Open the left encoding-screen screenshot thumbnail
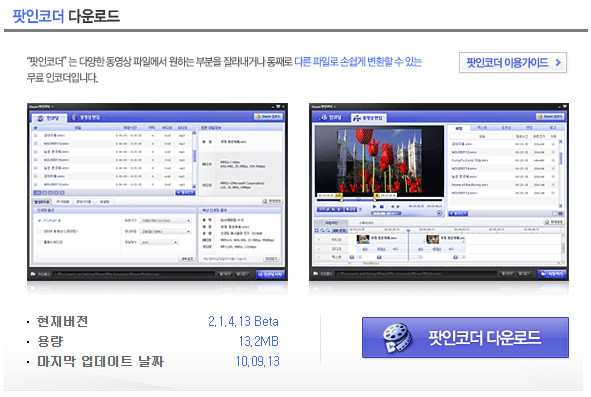The width and height of the screenshot is (591, 397). click(157, 192)
